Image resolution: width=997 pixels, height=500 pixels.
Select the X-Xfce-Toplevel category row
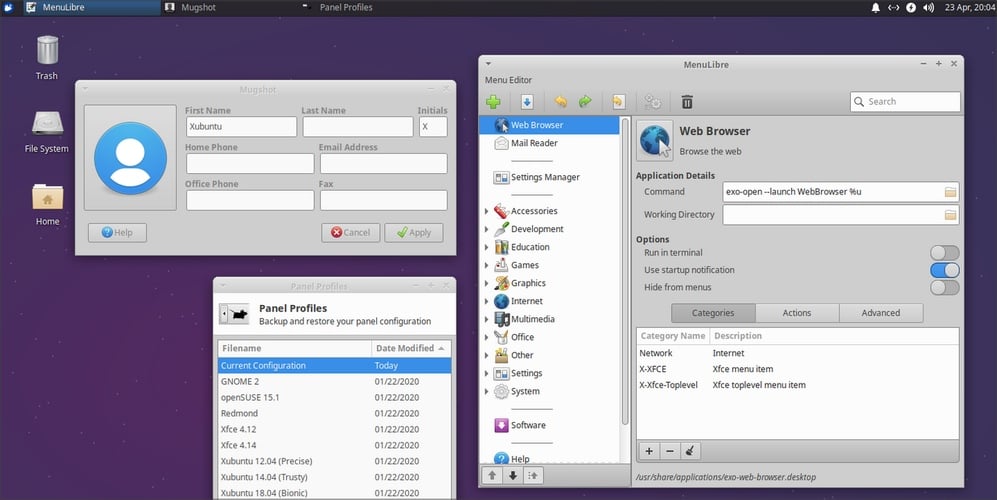tap(797, 385)
